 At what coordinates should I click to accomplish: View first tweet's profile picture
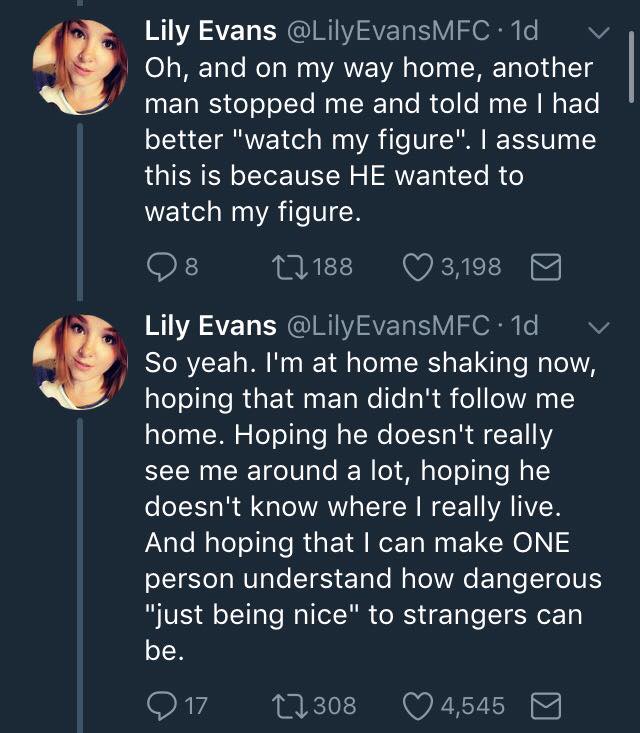(x=78, y=67)
